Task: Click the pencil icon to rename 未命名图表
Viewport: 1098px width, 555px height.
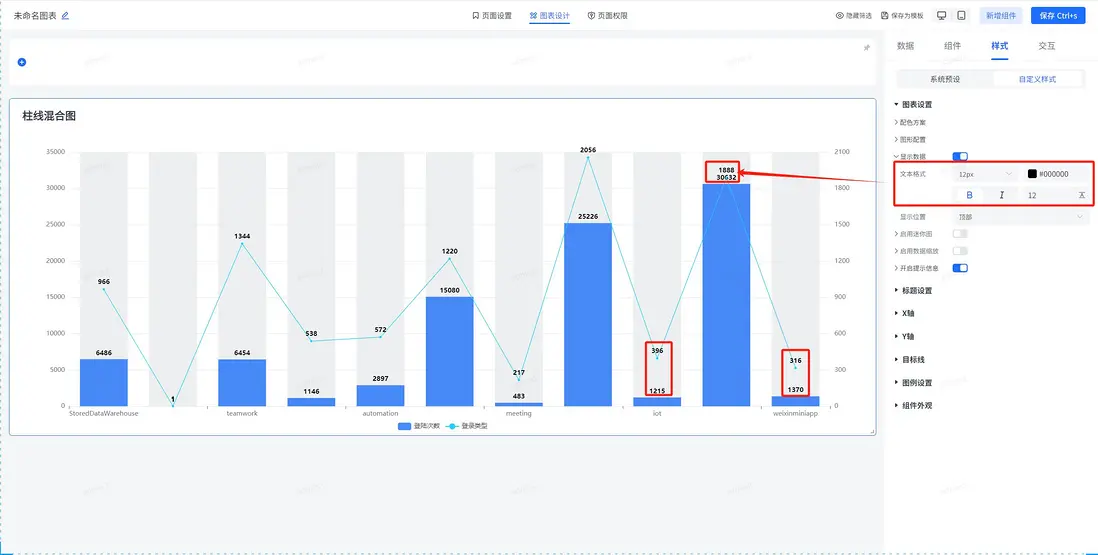Action: tap(65, 15)
